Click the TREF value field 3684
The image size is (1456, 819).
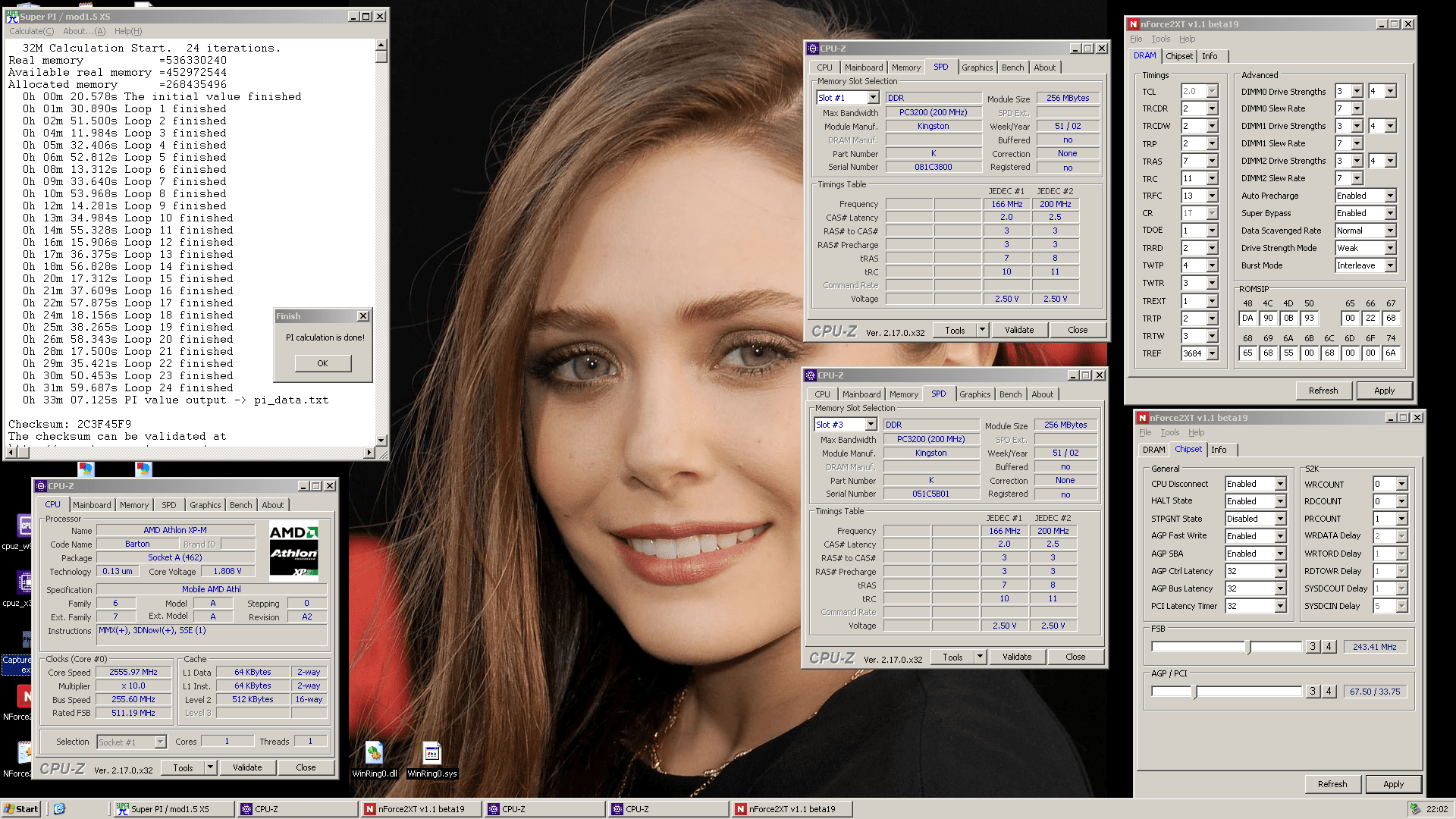(1194, 353)
